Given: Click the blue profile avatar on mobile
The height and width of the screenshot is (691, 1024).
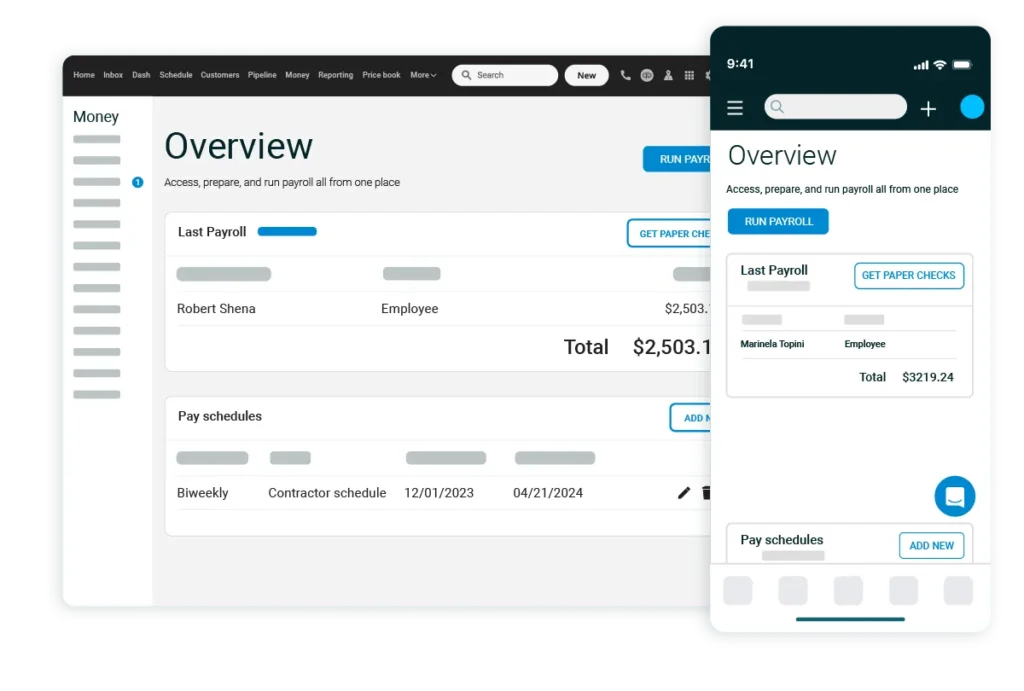Looking at the screenshot, I should tap(972, 108).
